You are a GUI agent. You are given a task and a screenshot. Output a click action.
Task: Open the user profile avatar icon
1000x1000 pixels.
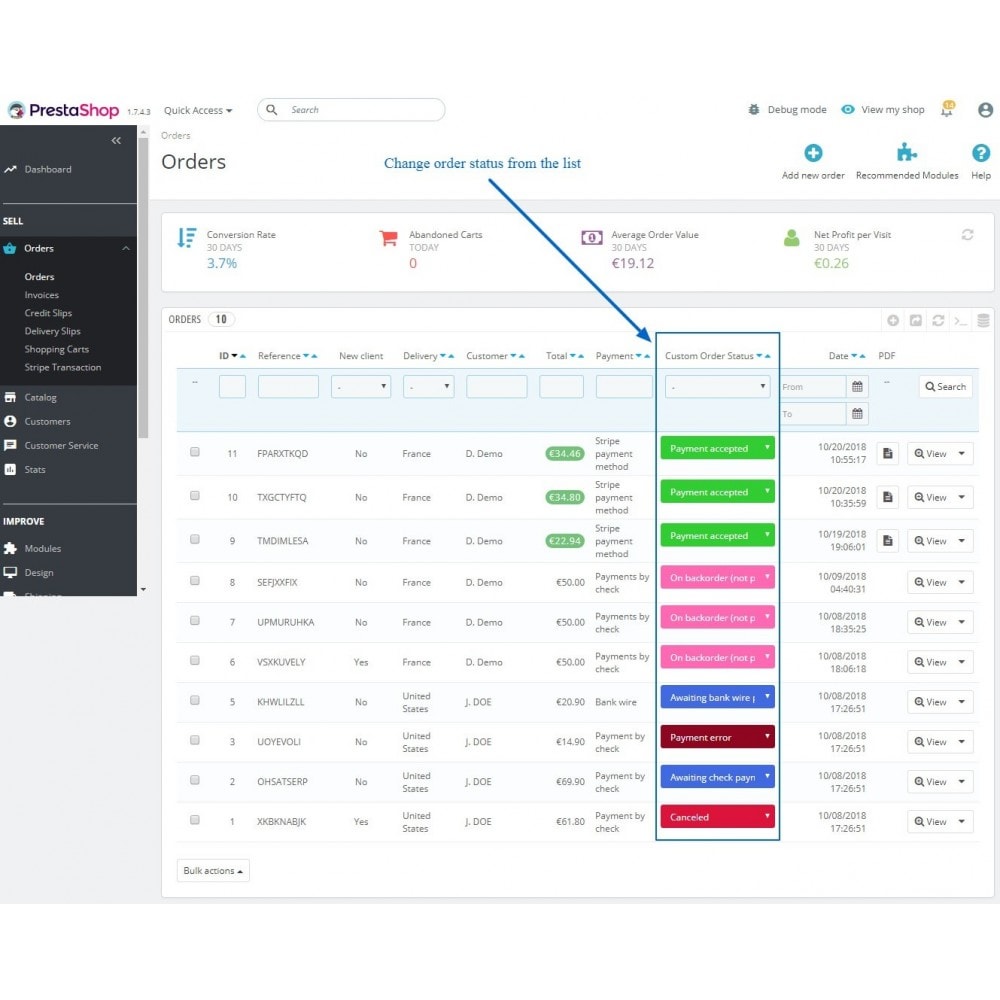pos(985,110)
